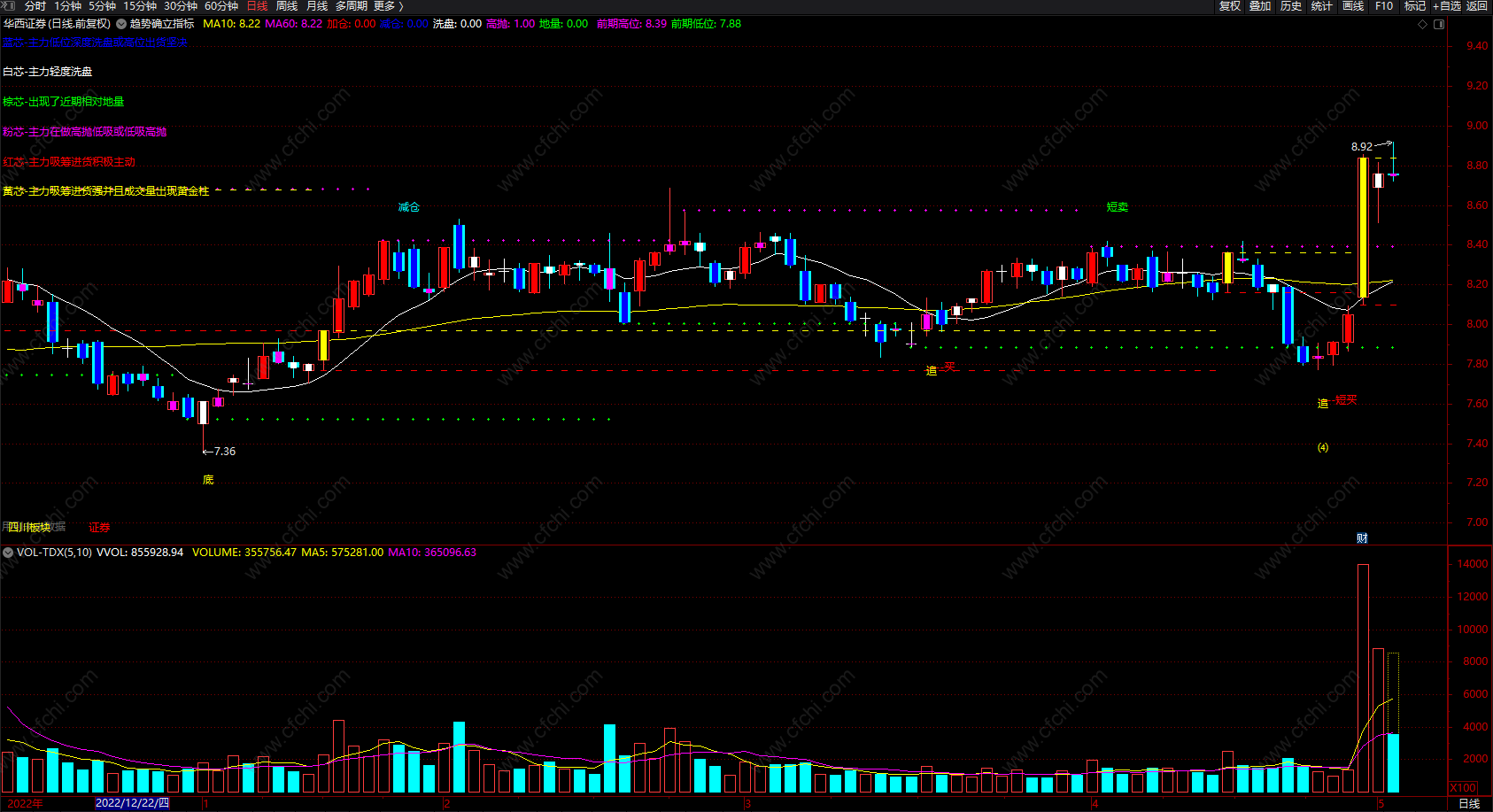Click the X100 volume scale label

[1463, 788]
